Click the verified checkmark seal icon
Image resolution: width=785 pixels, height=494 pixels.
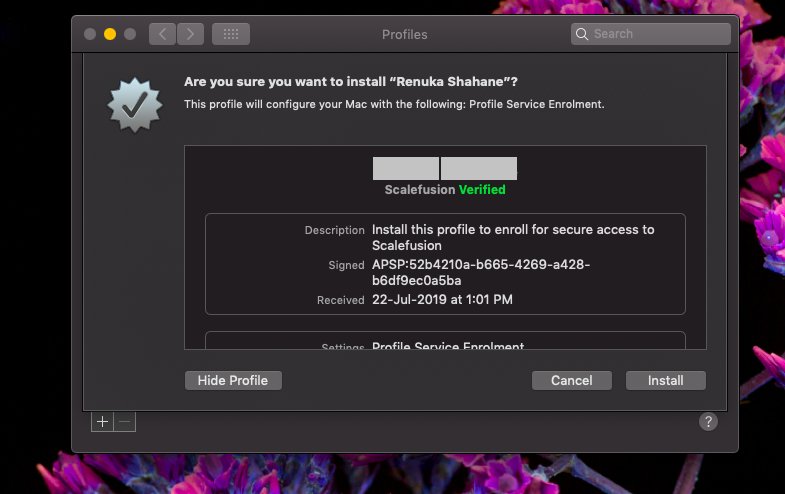pyautogui.click(x=135, y=105)
